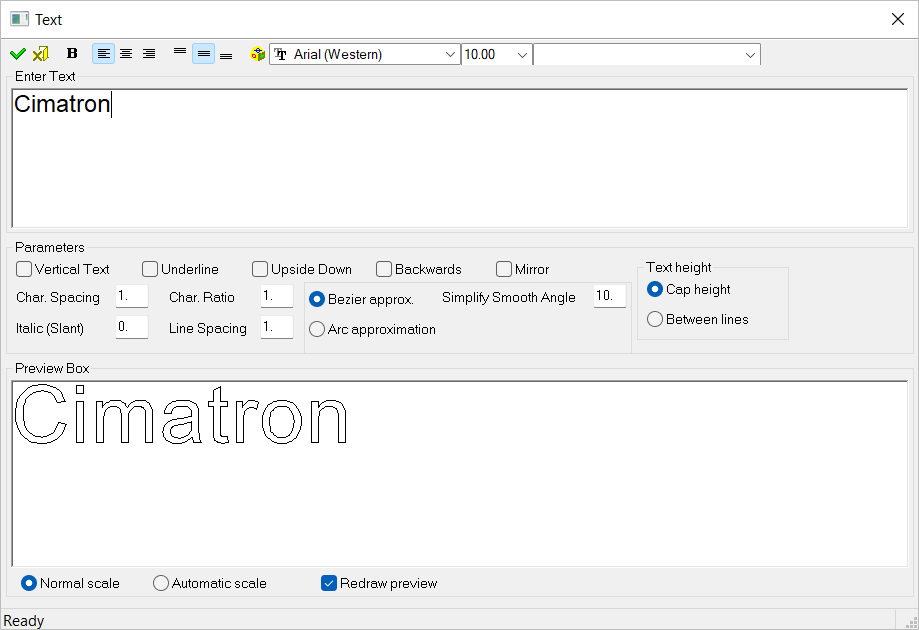The height and width of the screenshot is (630, 919).
Task: Click the Line Spacing field
Action: click(277, 327)
